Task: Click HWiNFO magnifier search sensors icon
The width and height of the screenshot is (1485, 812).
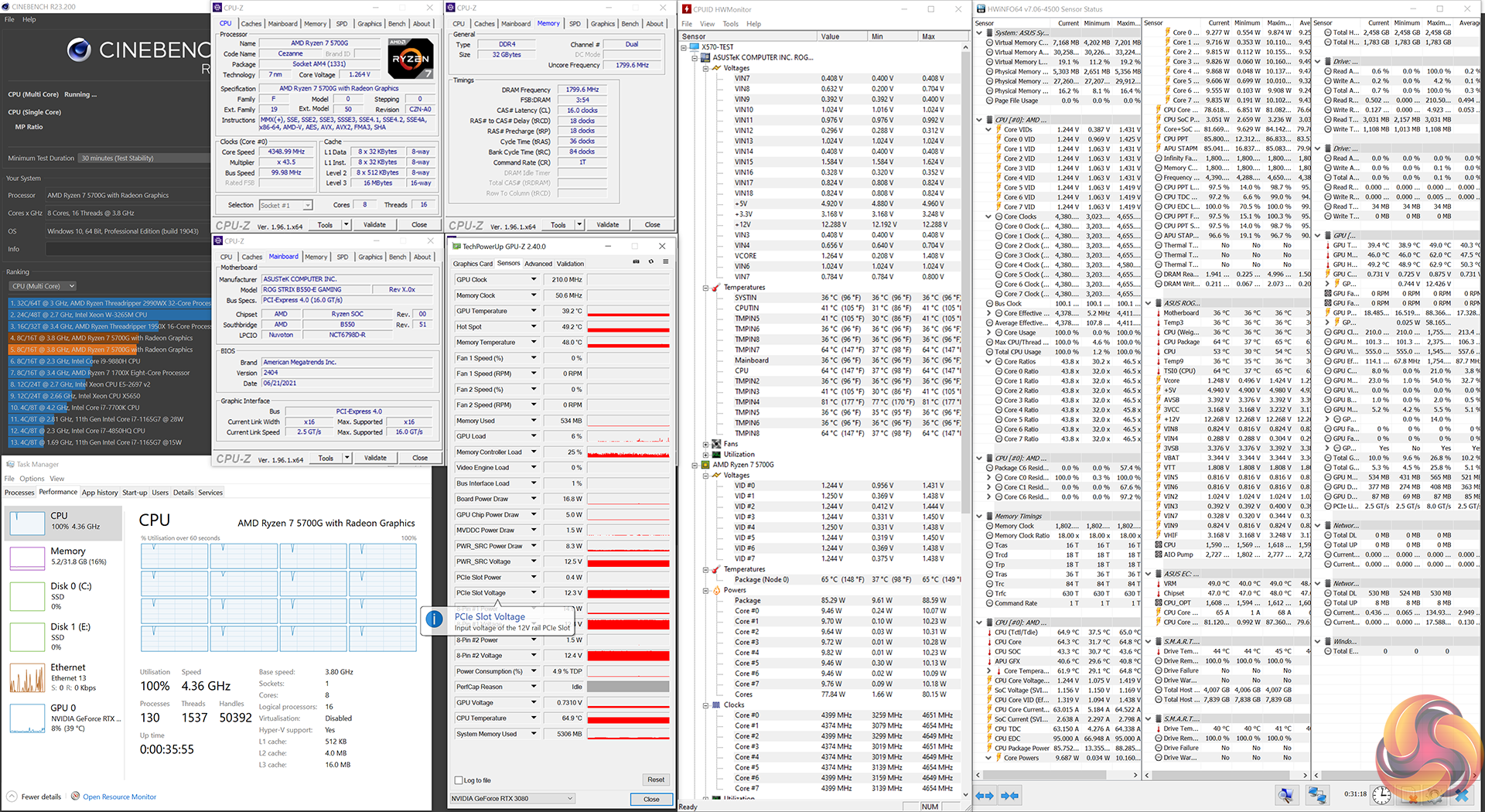Action: pos(1285,795)
